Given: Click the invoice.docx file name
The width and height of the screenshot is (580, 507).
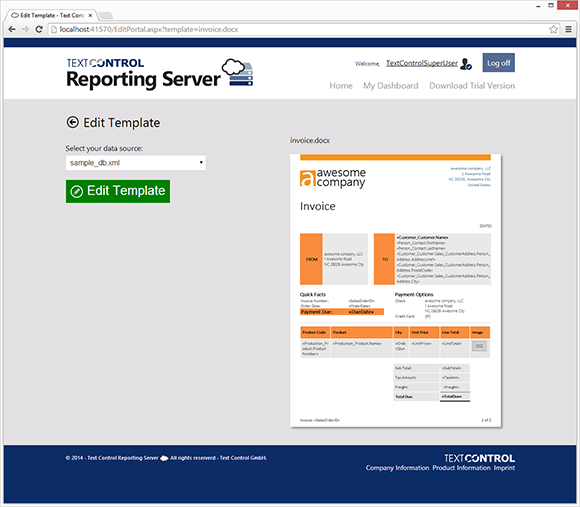Looking at the screenshot, I should tap(310, 141).
